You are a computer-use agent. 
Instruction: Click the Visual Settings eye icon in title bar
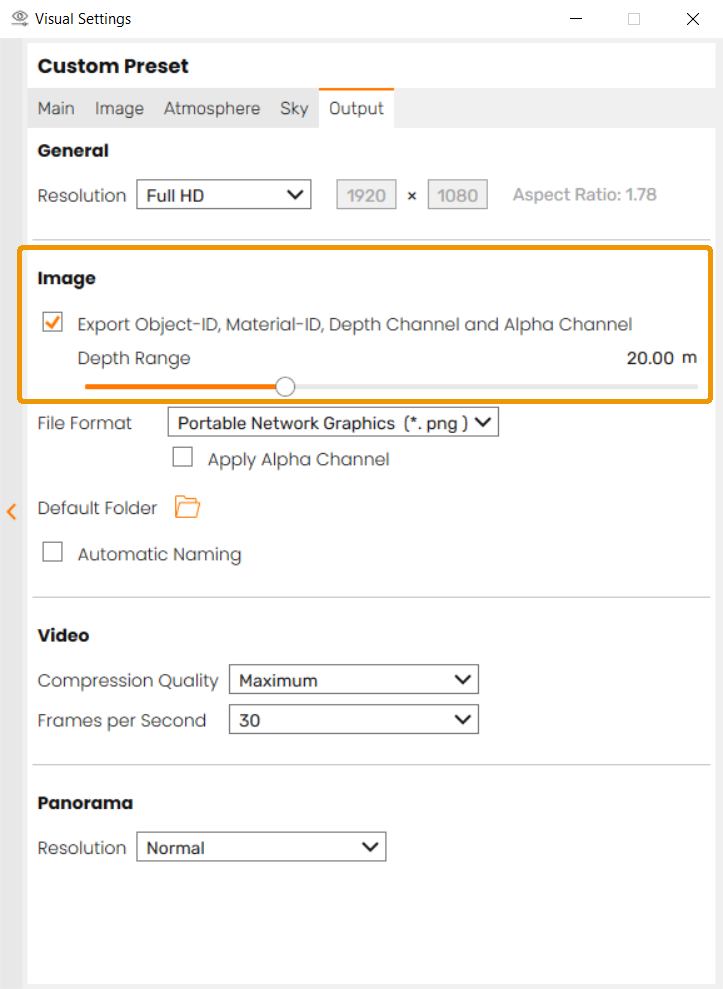[19, 19]
